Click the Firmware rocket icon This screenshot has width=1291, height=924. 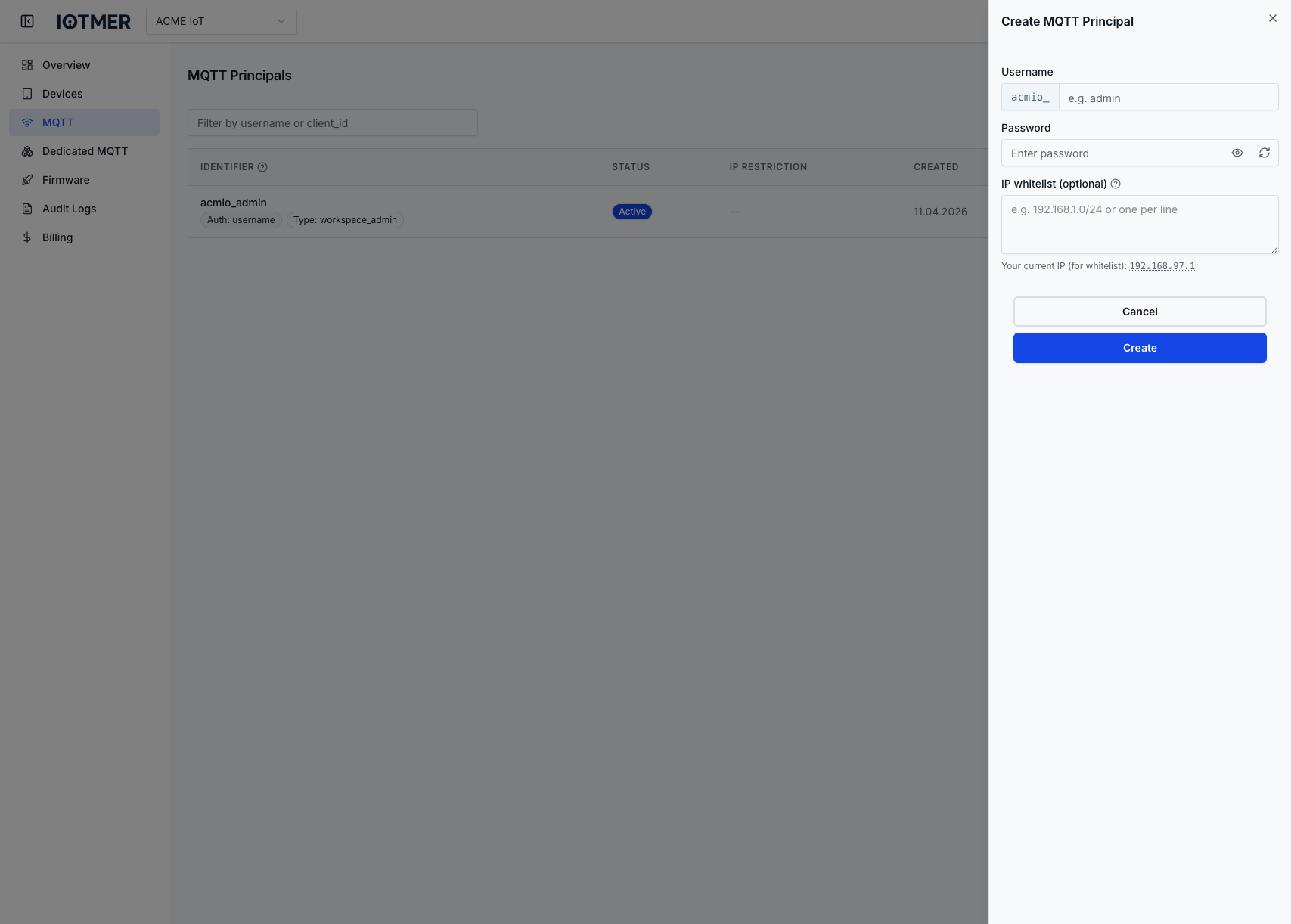coord(26,180)
